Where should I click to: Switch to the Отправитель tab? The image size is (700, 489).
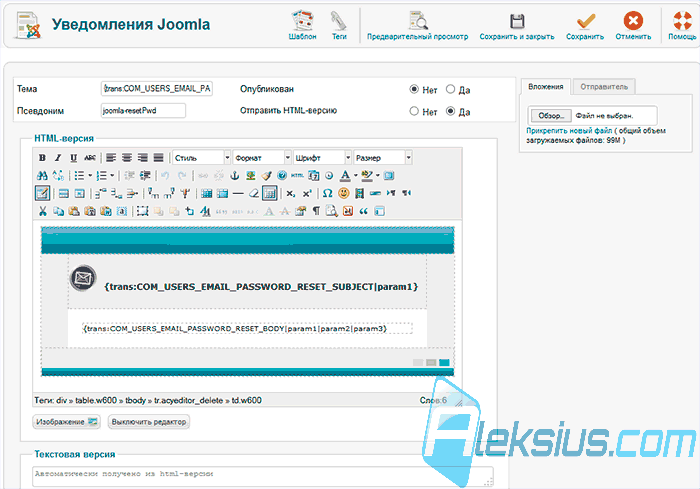604,87
